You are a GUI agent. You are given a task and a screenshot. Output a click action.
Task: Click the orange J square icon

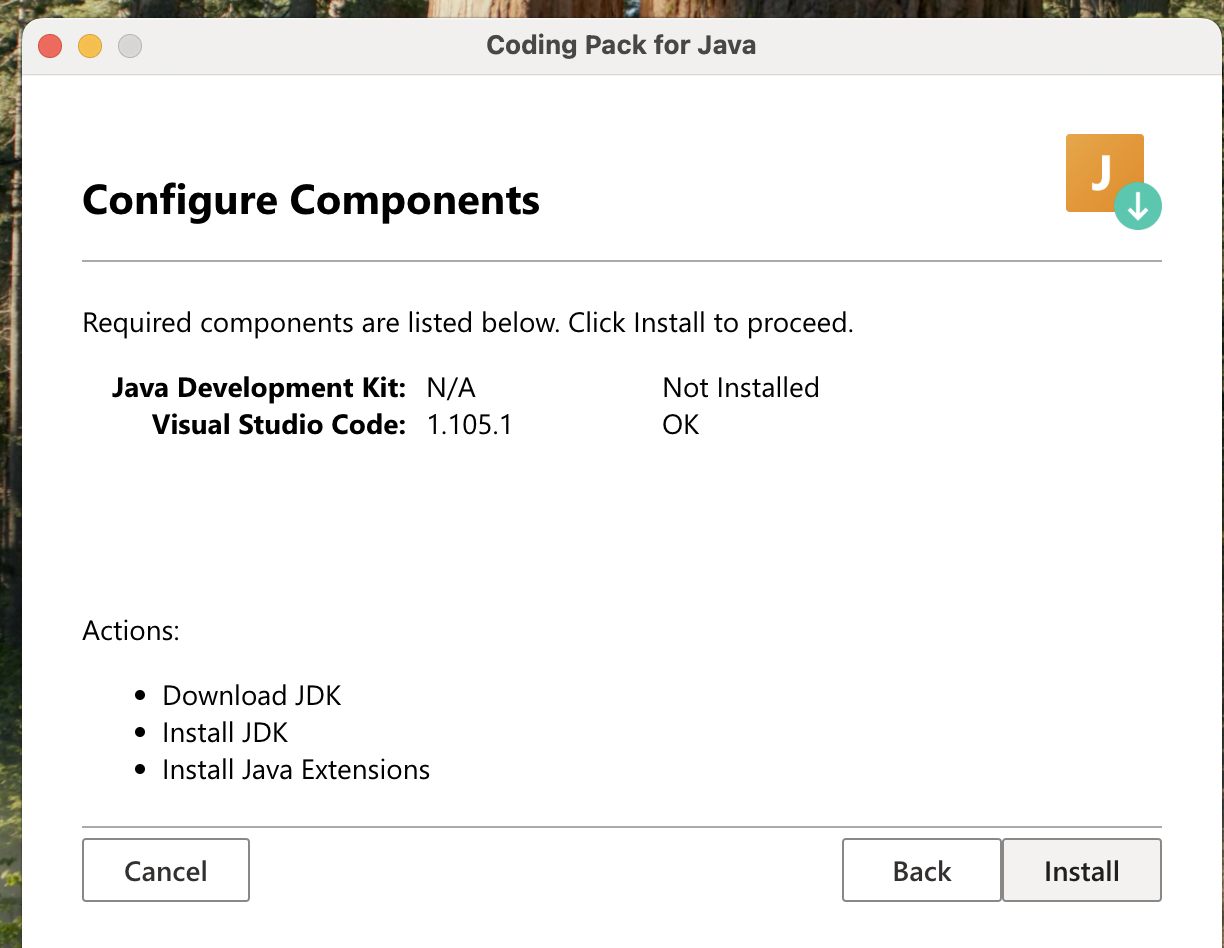click(1100, 168)
